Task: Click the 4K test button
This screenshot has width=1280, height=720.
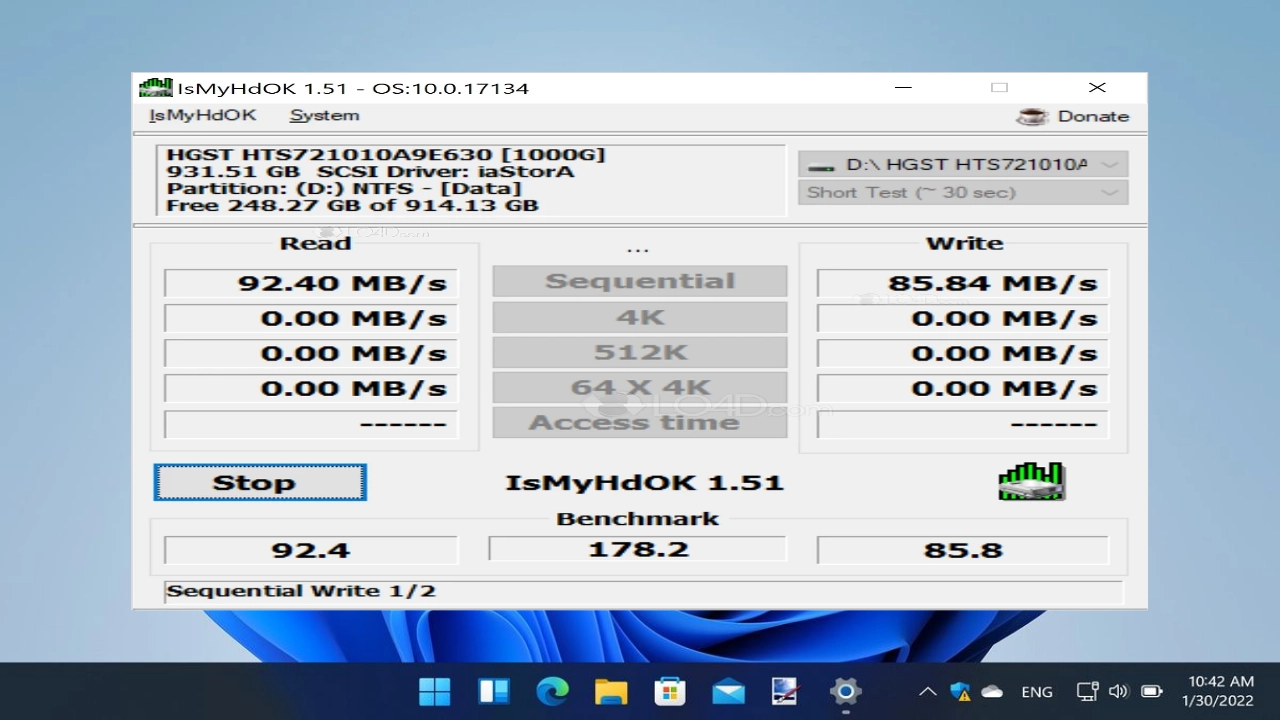Action: point(640,317)
